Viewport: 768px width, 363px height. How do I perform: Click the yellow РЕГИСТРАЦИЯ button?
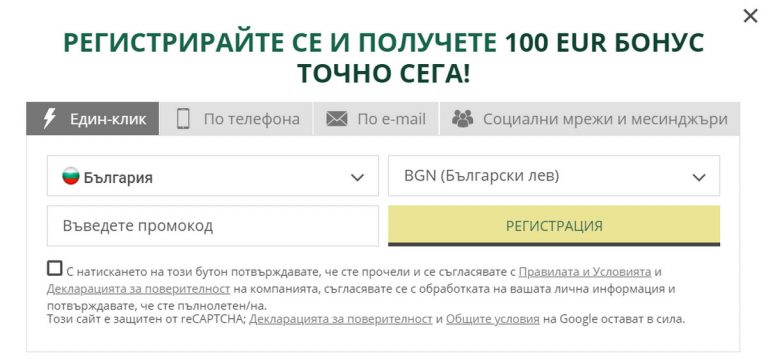[554, 226]
